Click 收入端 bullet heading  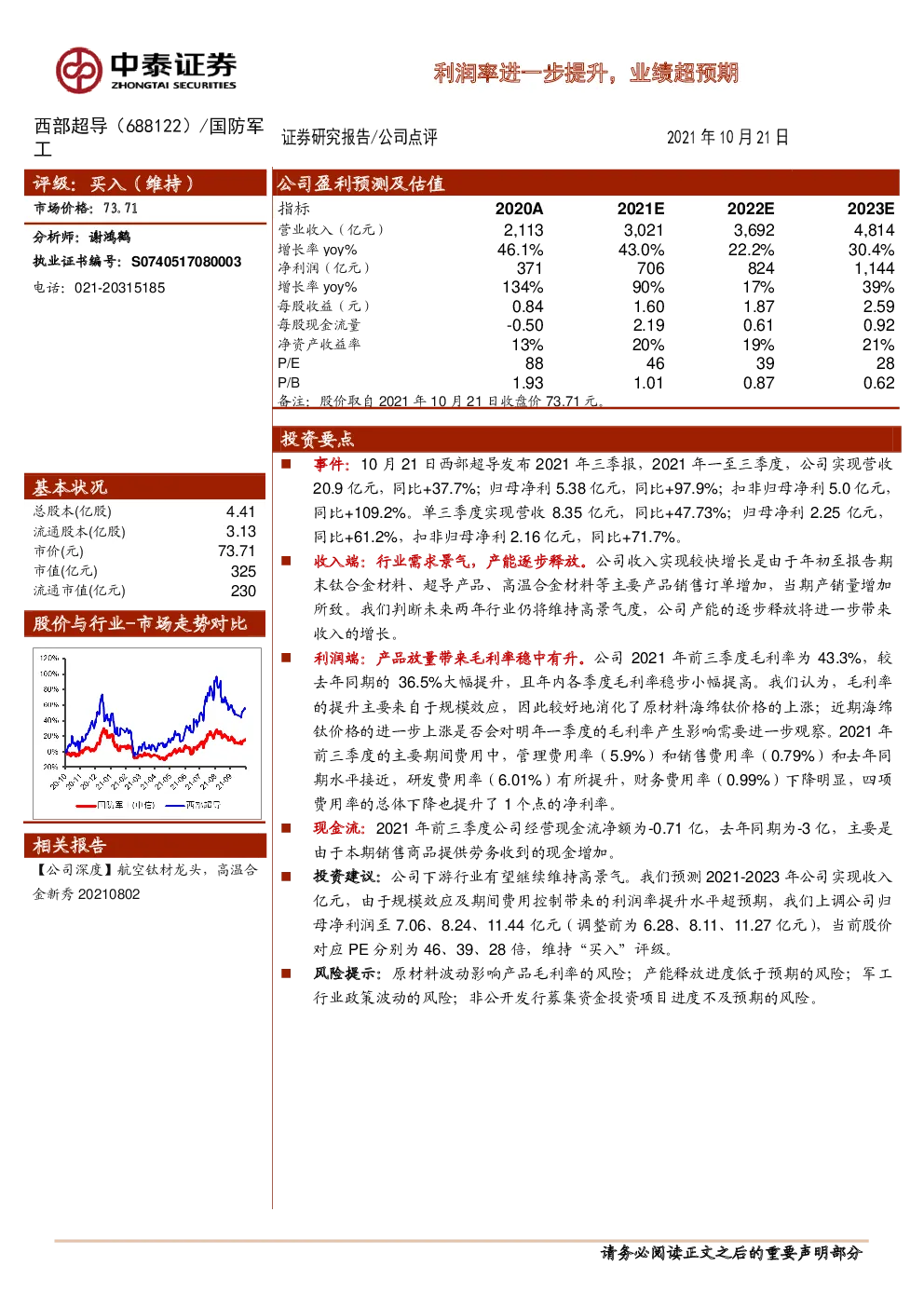(x=451, y=561)
